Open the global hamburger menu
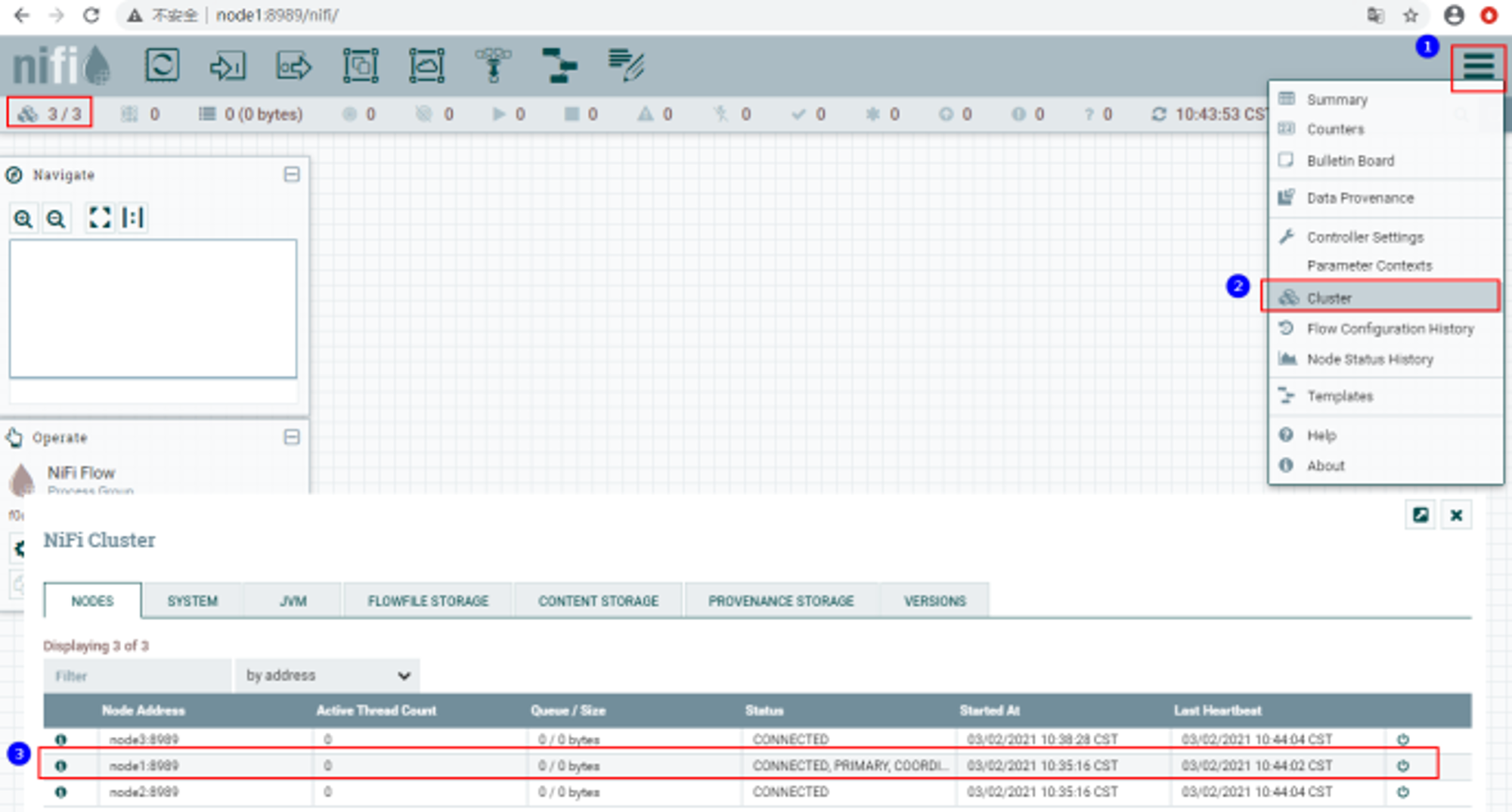1512x812 pixels. (x=1479, y=67)
